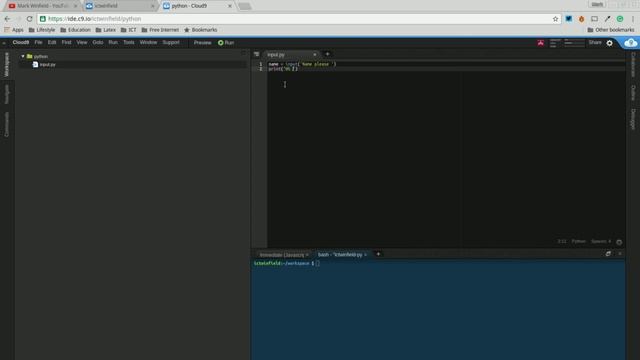Close the console panel
Image resolution: width=640 pixels, height=360 pixels.
tap(620, 254)
